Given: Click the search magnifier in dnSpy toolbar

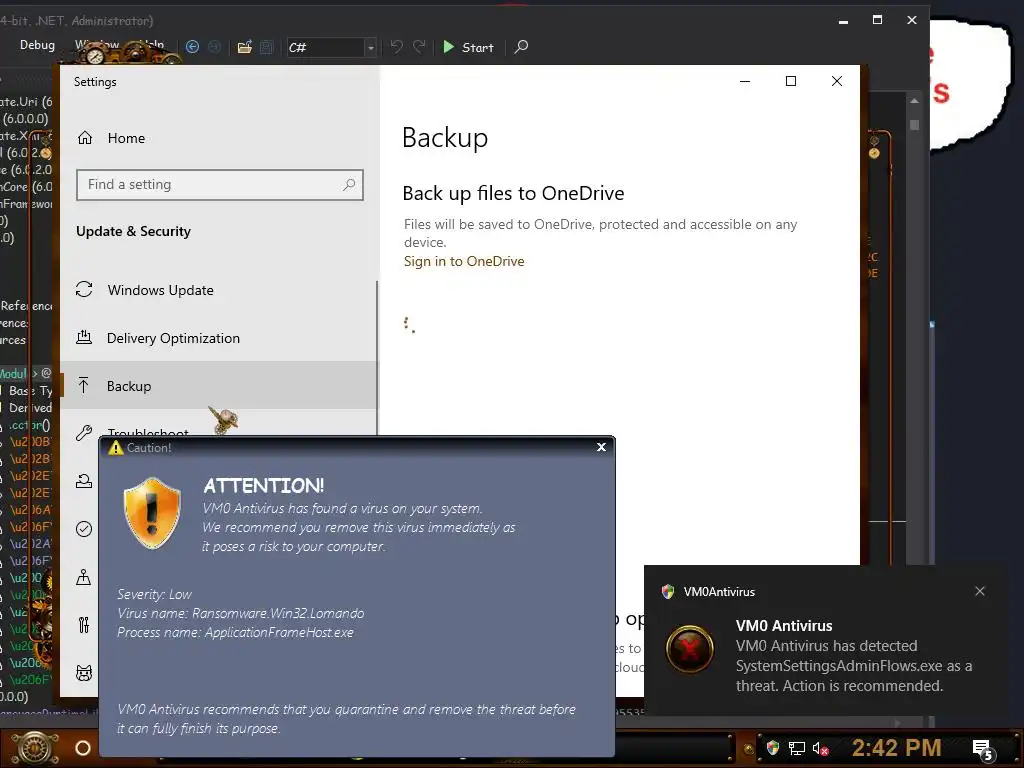Looking at the screenshot, I should coord(521,47).
